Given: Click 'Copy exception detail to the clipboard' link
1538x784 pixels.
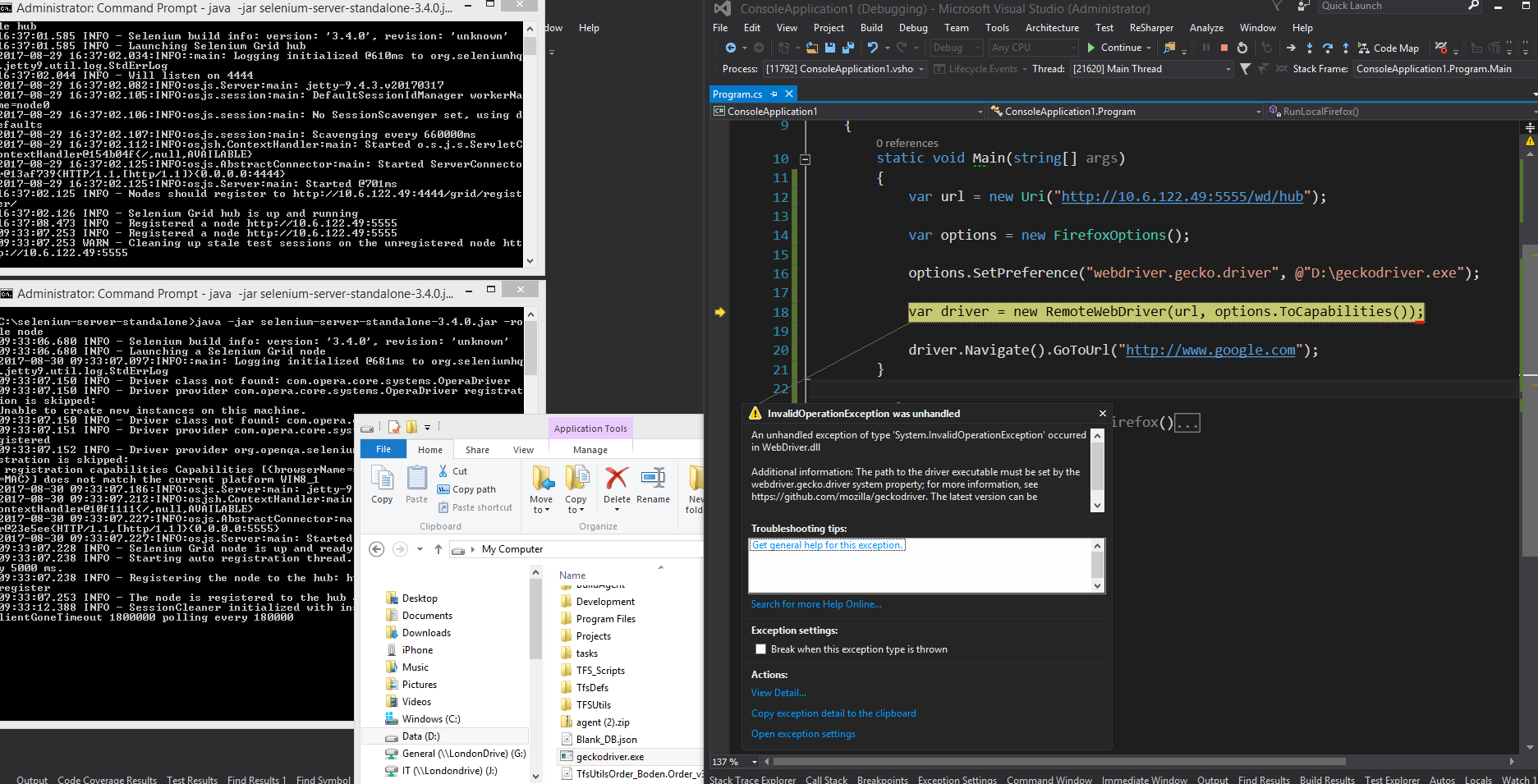Looking at the screenshot, I should 833,713.
